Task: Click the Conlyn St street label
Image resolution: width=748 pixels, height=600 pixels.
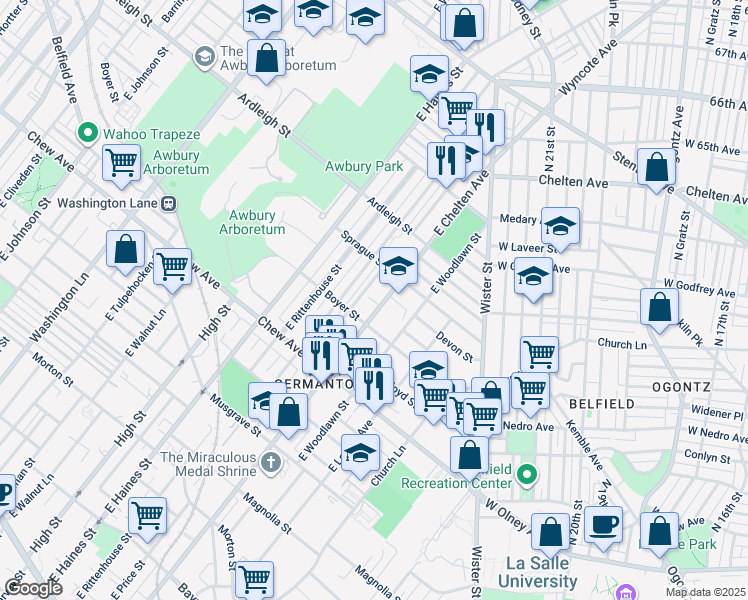Action: [x=707, y=456]
